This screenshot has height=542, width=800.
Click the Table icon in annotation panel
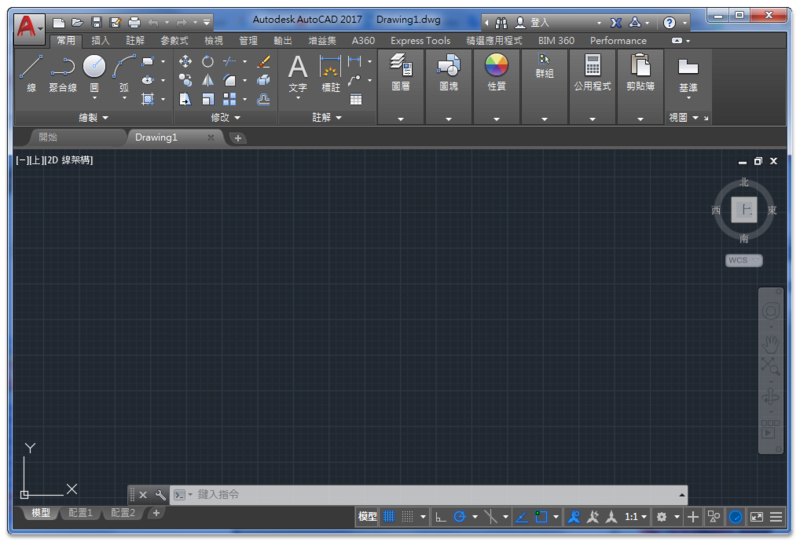coord(356,99)
